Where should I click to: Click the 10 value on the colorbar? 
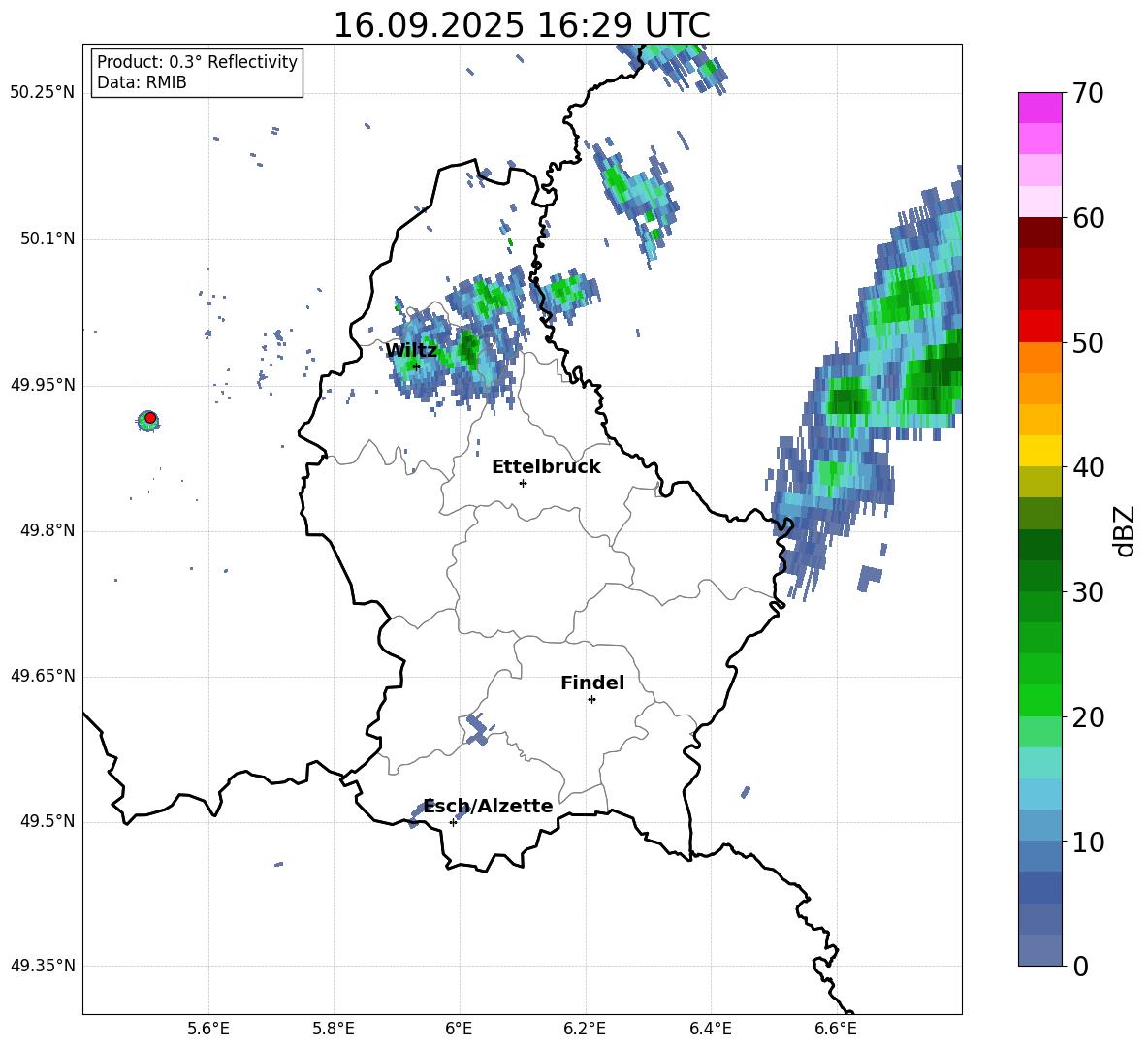(1088, 842)
